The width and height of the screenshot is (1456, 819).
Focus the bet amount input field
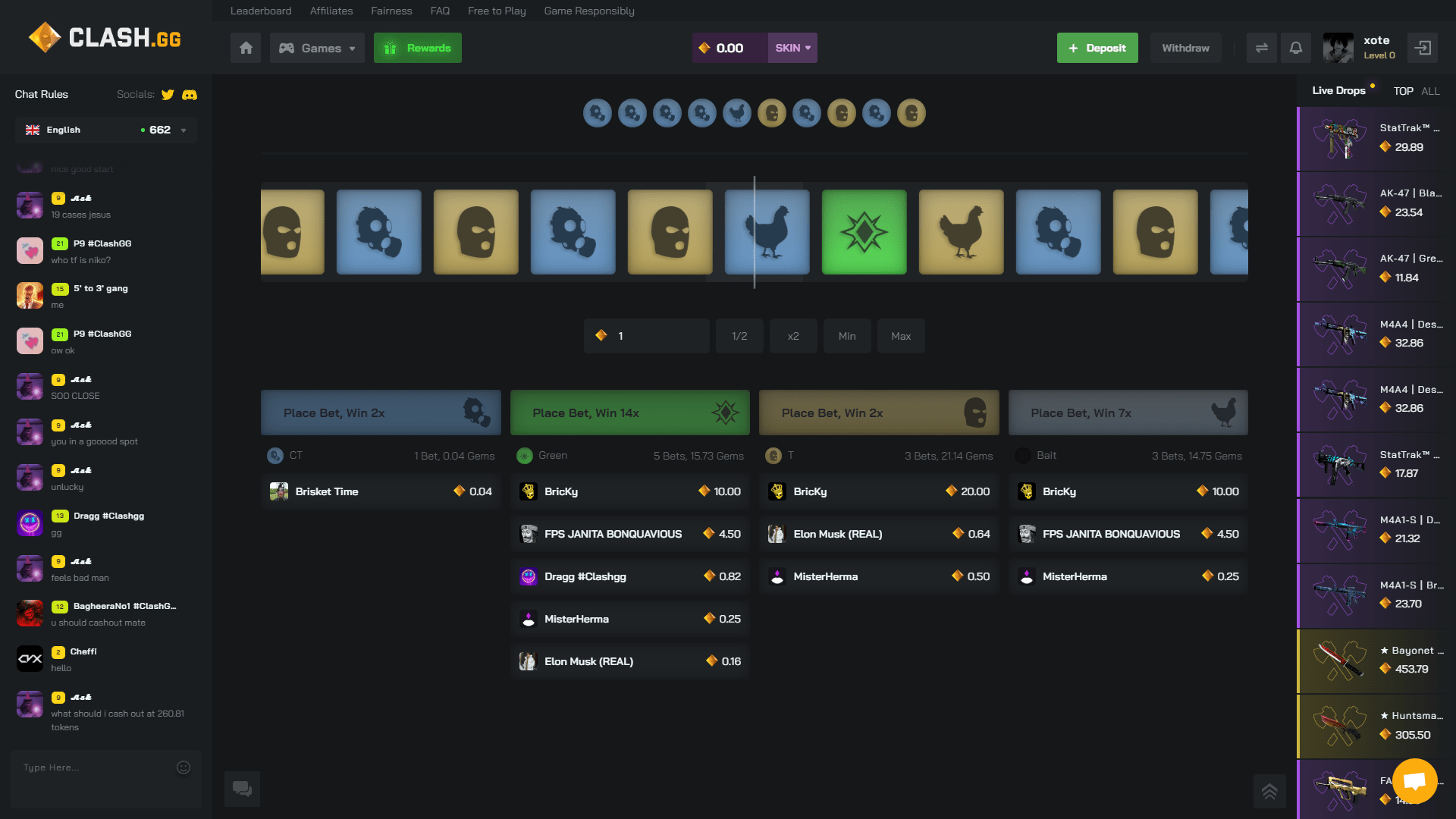coord(647,336)
